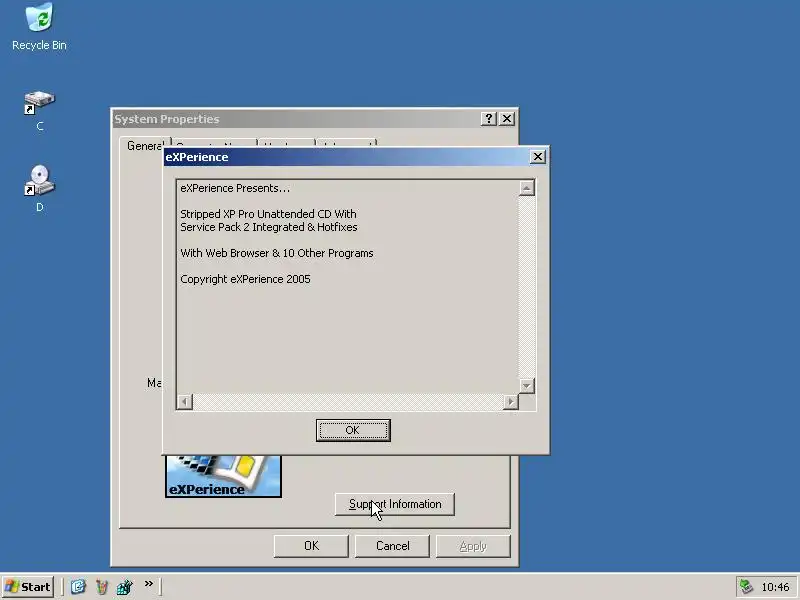Close the System Properties window

507,119
